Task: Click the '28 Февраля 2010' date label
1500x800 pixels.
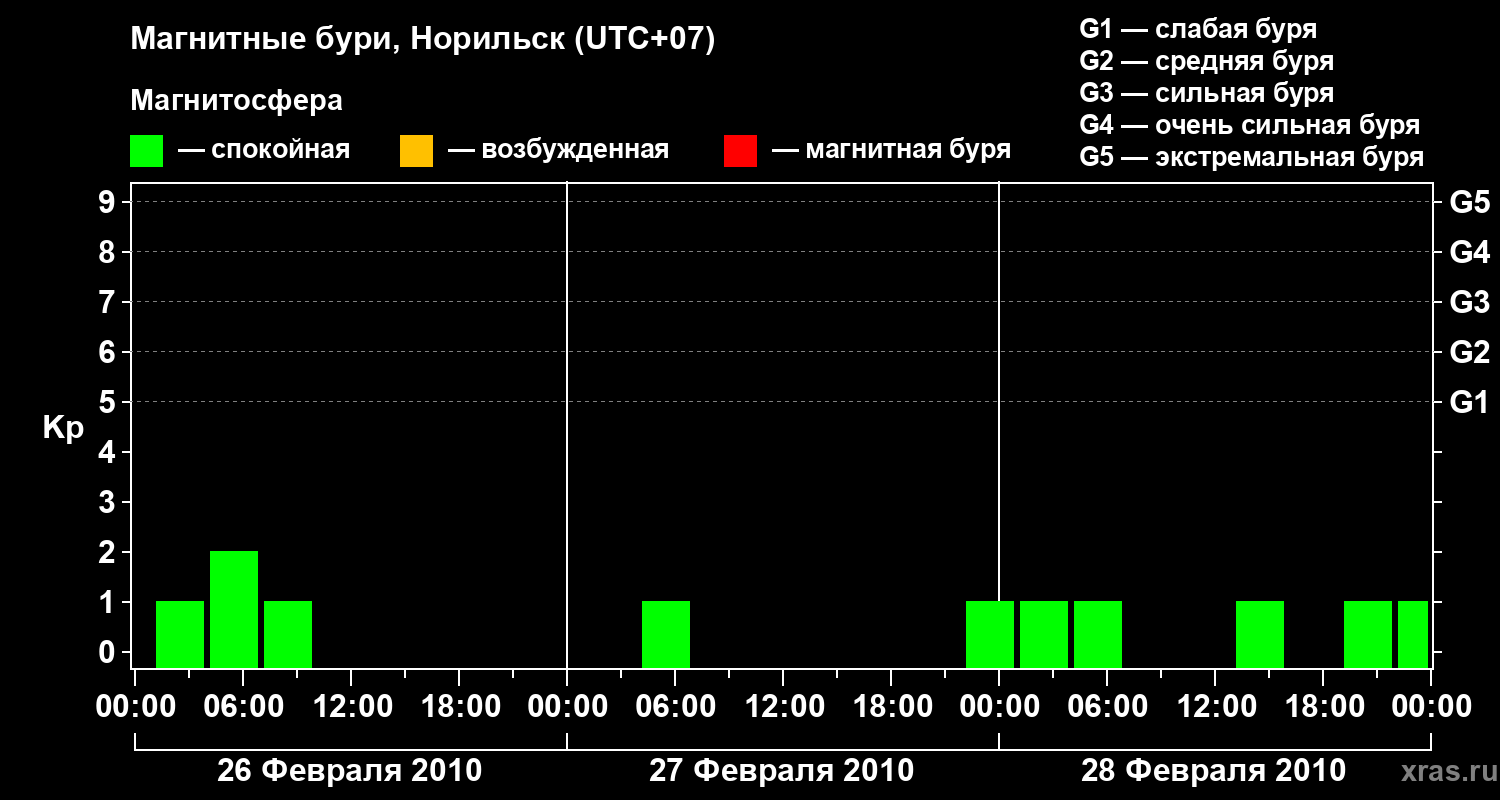Action: tap(1214, 771)
